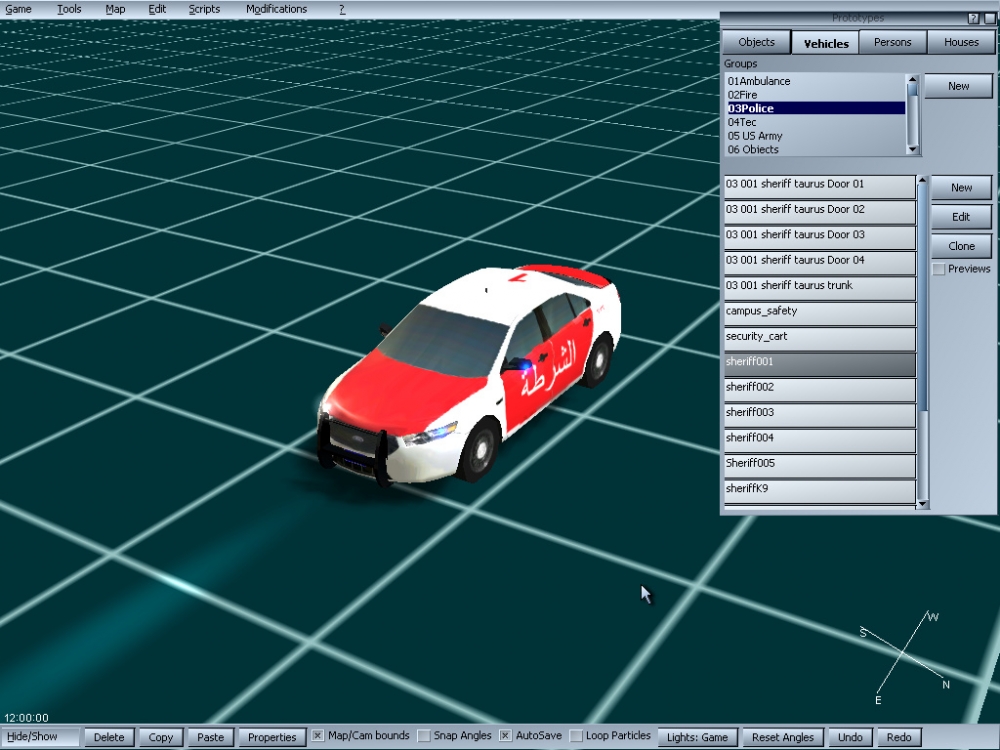Open the question mark help menu
This screenshot has width=1000, height=750.
342,9
